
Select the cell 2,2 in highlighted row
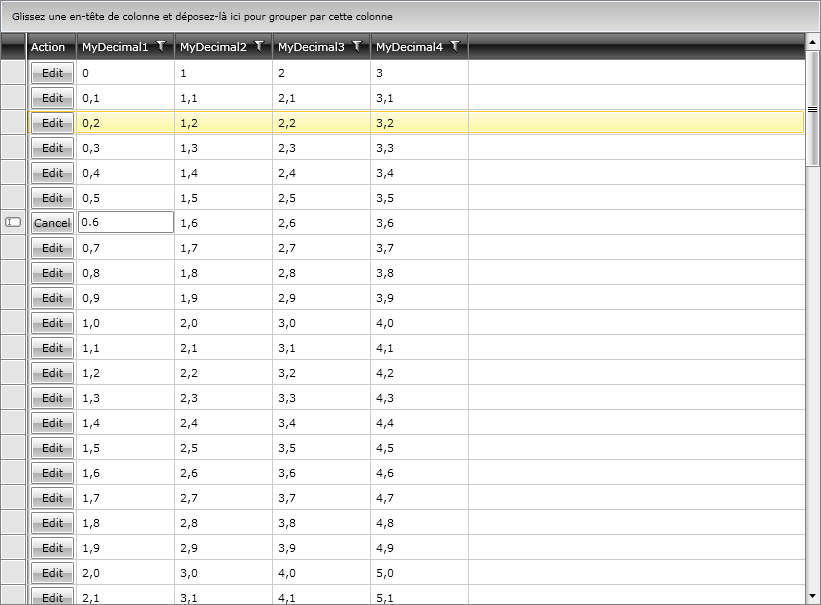point(321,123)
